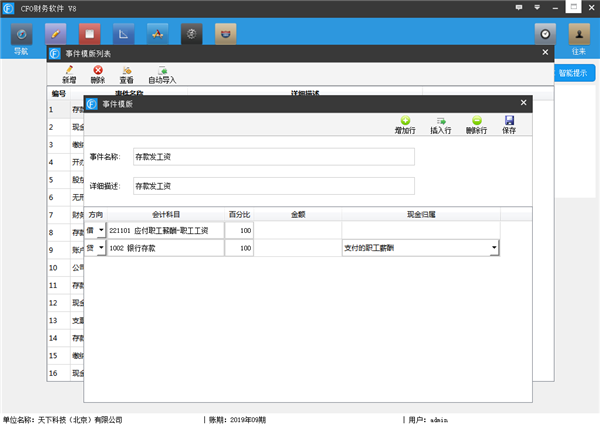Screen dimensions: 600x426
Task: Click the 详细描述 input field
Action: 272,186
